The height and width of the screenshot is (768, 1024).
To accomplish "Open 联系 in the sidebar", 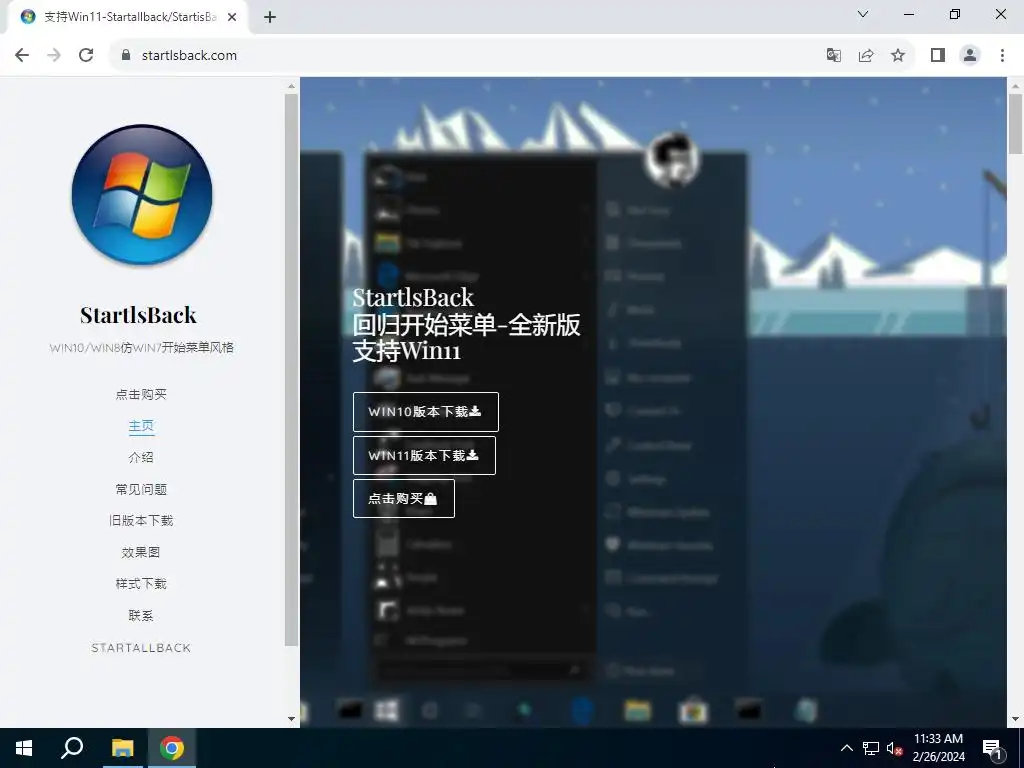I will click(141, 615).
